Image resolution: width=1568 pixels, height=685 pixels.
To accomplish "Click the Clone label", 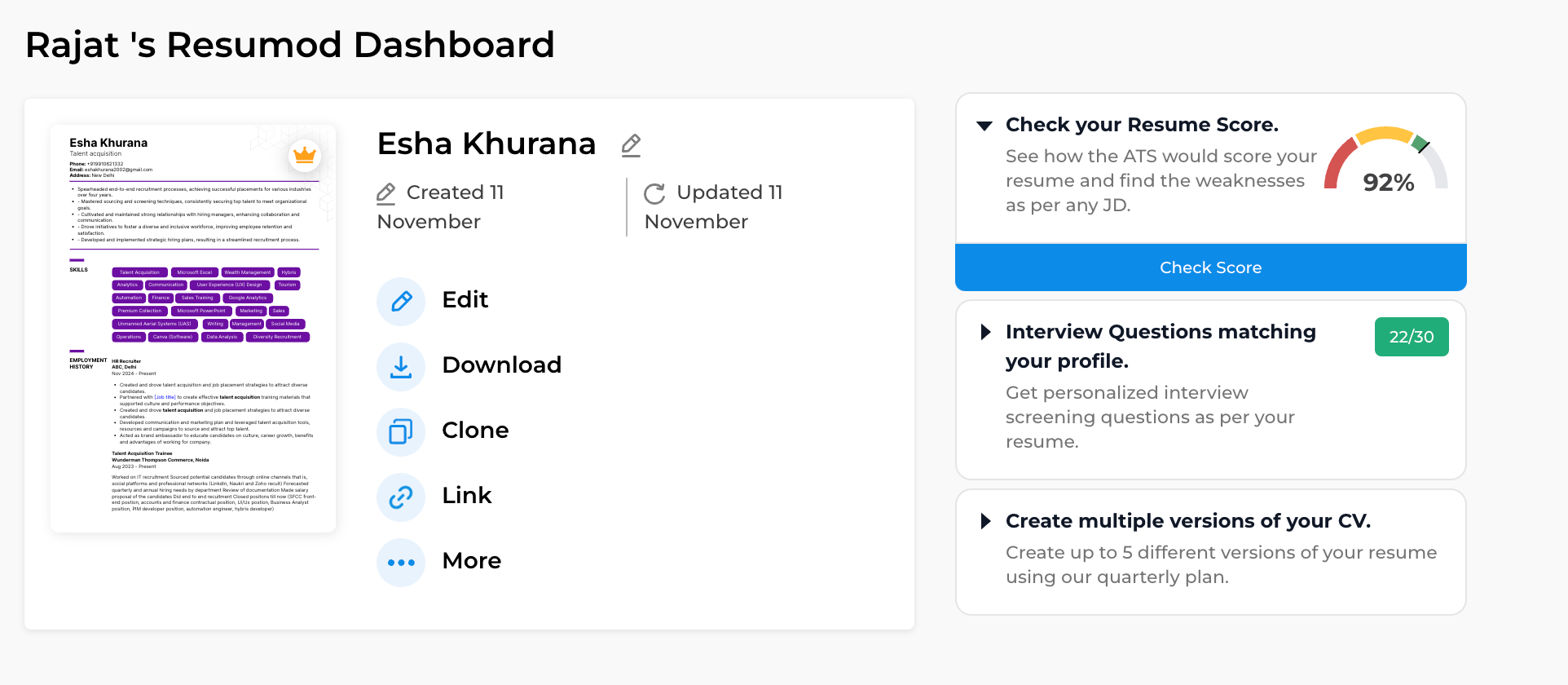I will (475, 431).
